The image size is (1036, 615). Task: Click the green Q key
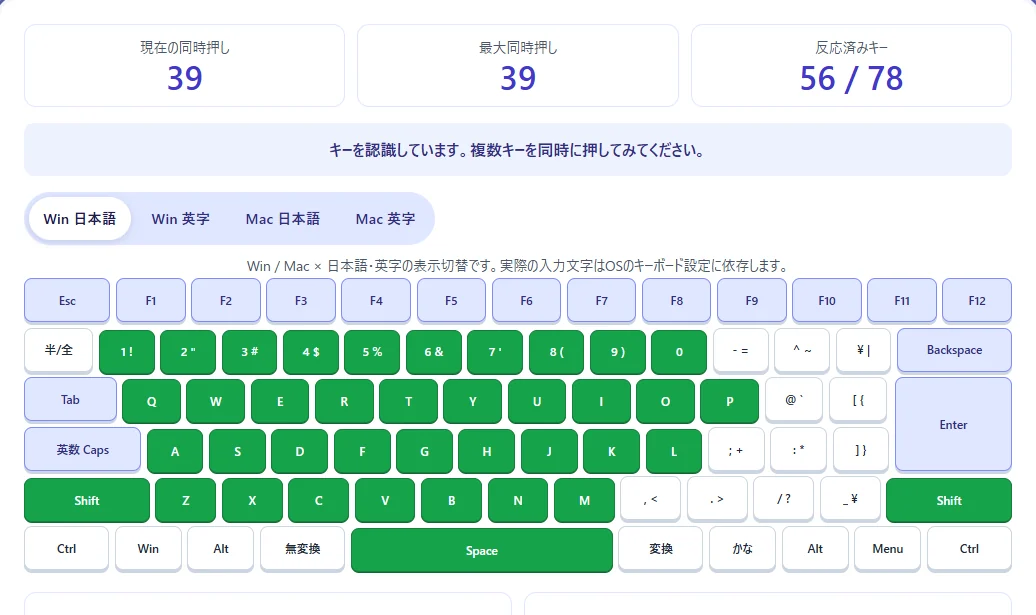click(151, 401)
